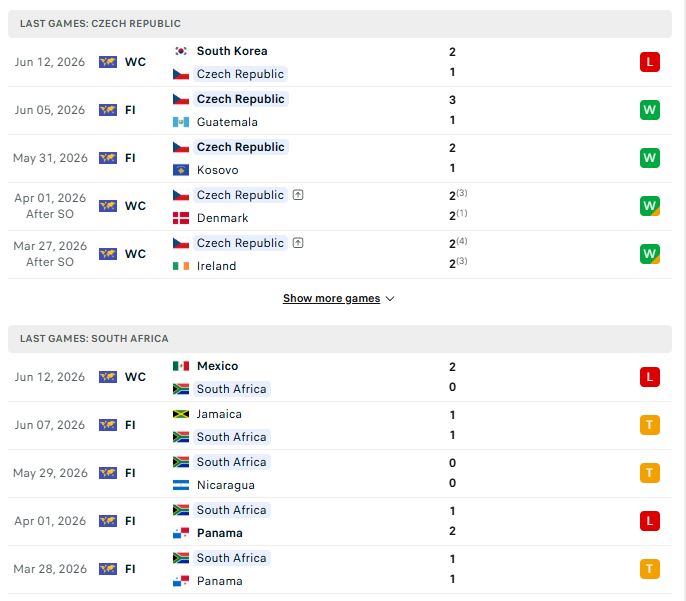The height and width of the screenshot is (601, 686).
Task: Open the bold Panama team name
Action: (x=220, y=533)
